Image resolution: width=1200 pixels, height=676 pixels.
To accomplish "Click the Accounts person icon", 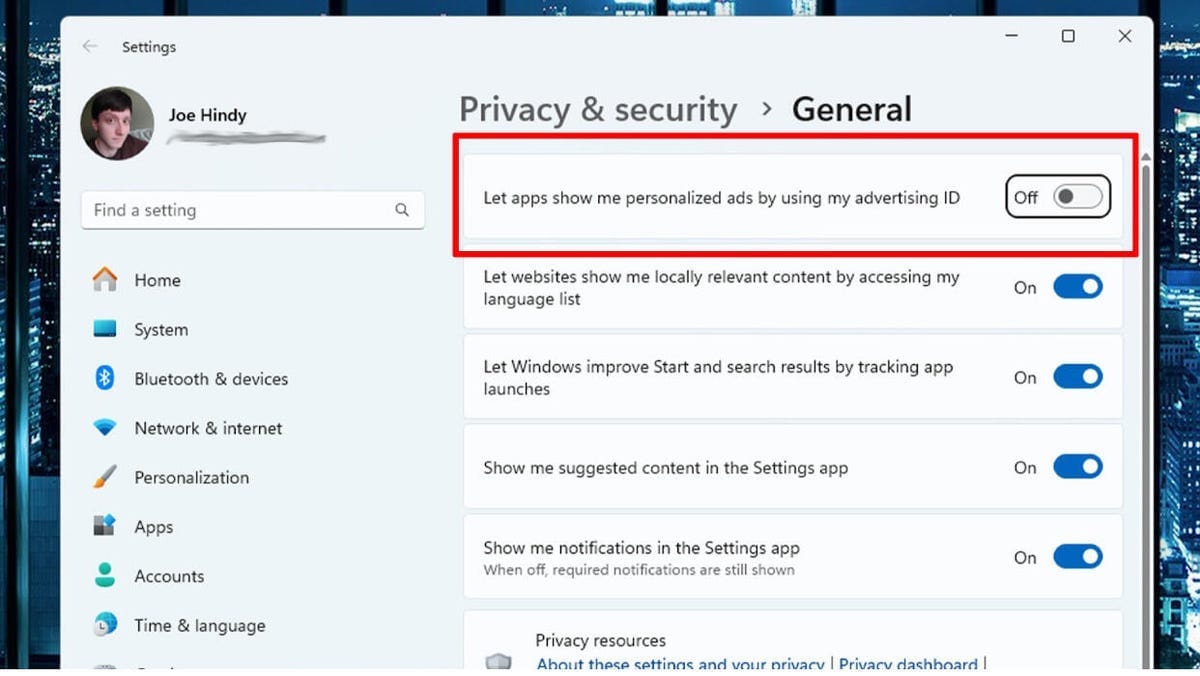I will (x=105, y=575).
